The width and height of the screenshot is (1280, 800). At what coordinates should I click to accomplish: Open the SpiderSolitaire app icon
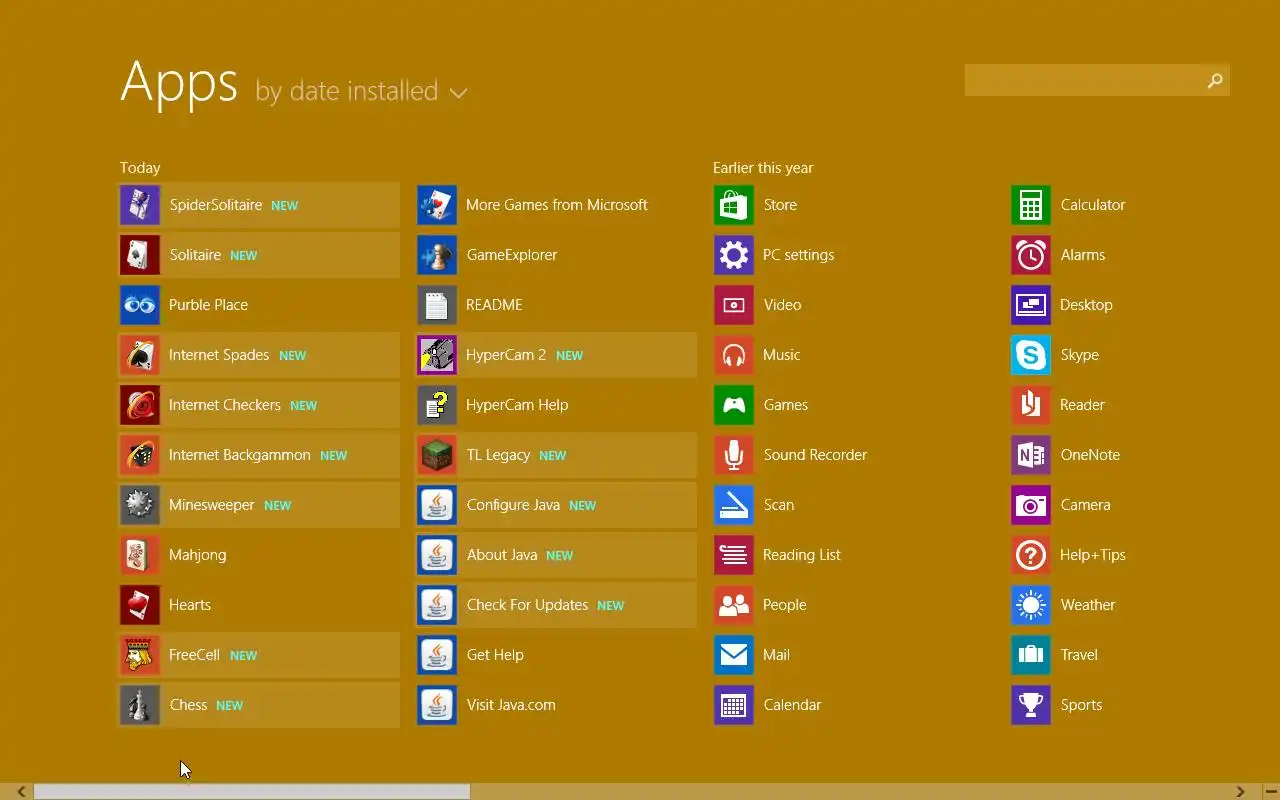[140, 205]
